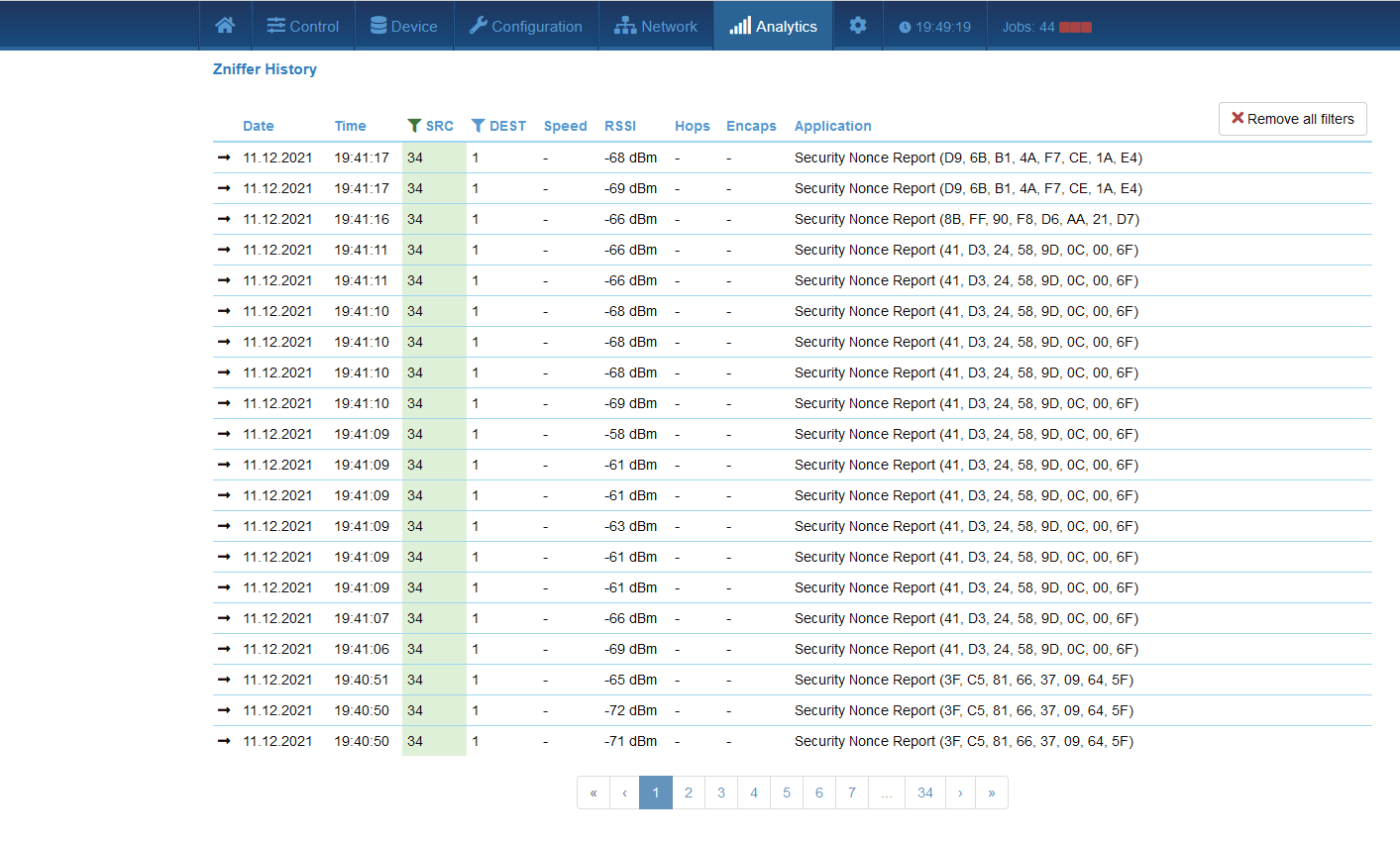Select the Analytics tab

[x=774, y=27]
